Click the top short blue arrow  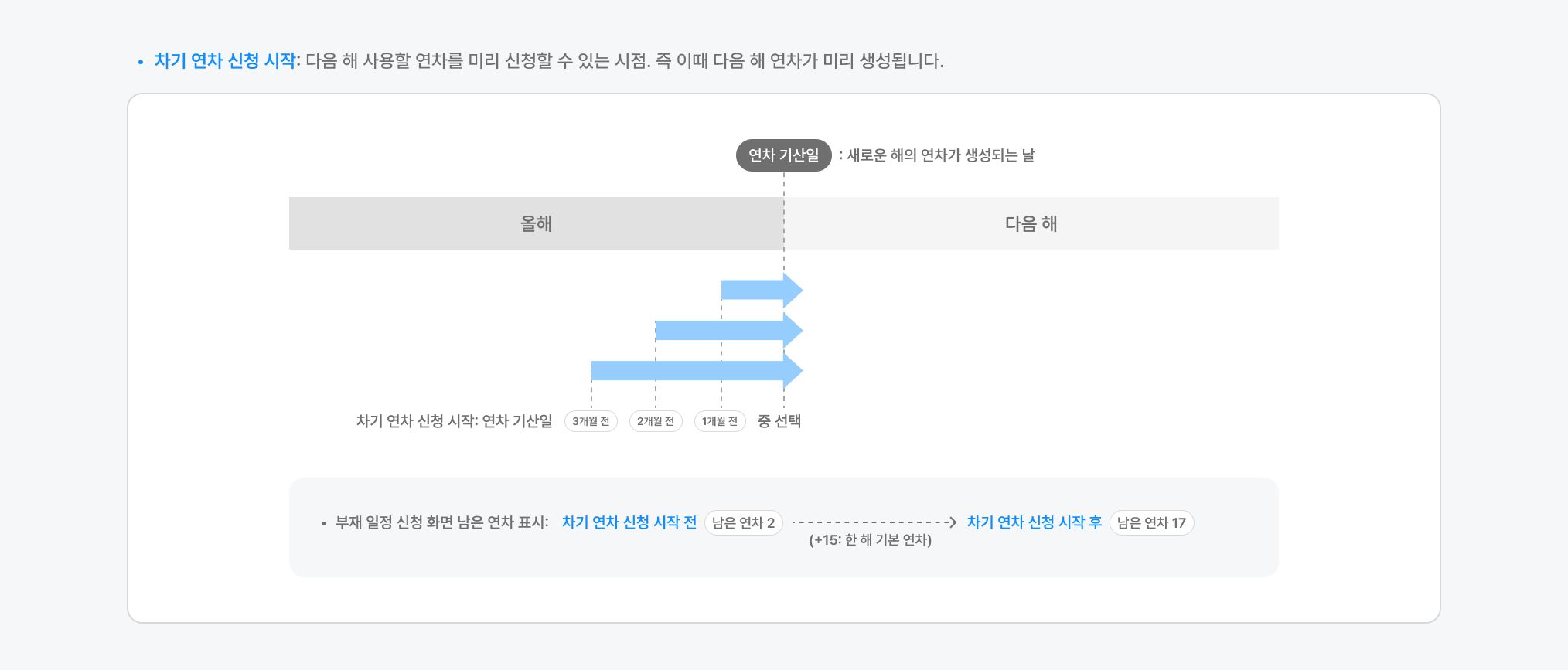(x=761, y=291)
